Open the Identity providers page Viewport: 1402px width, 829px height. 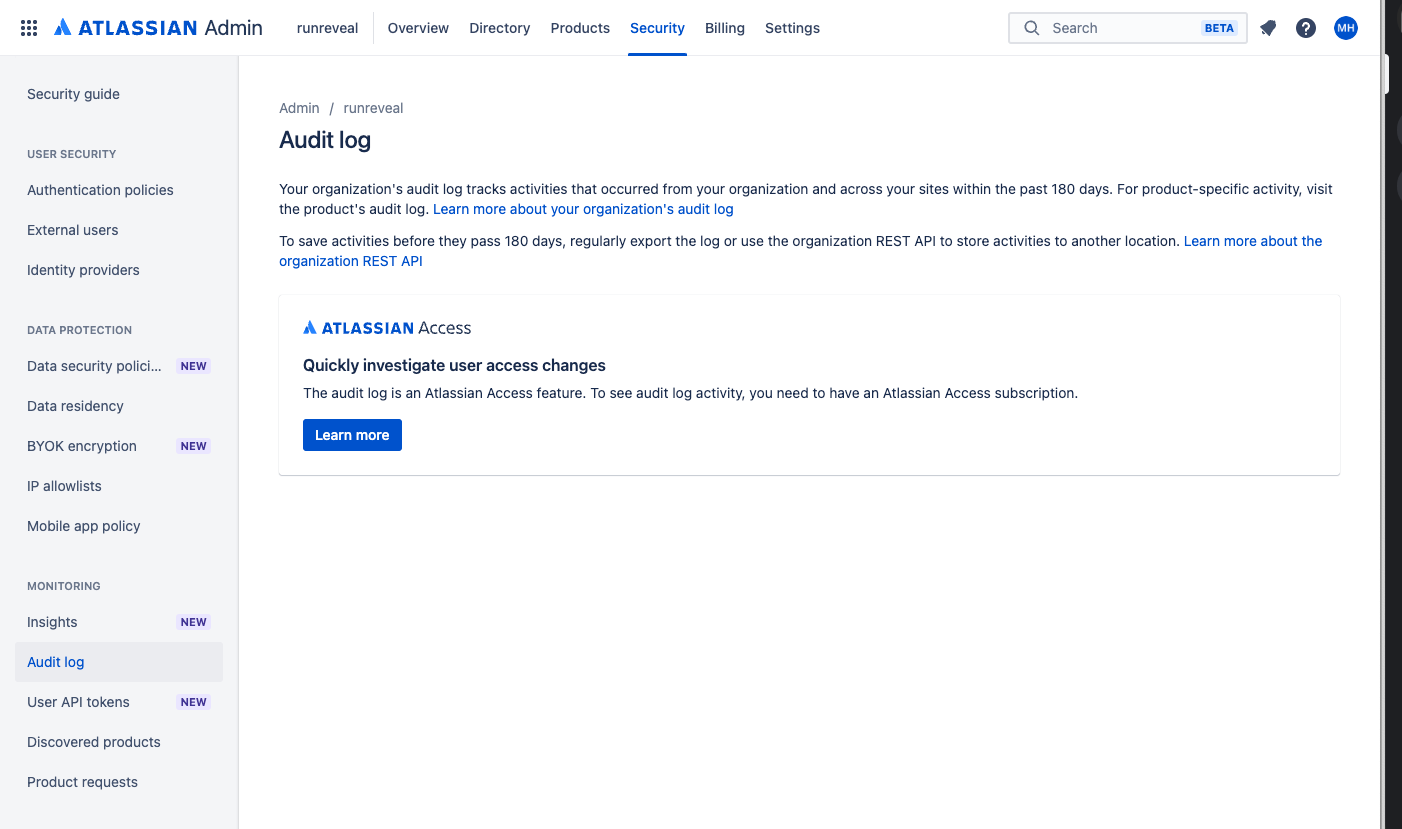click(83, 270)
